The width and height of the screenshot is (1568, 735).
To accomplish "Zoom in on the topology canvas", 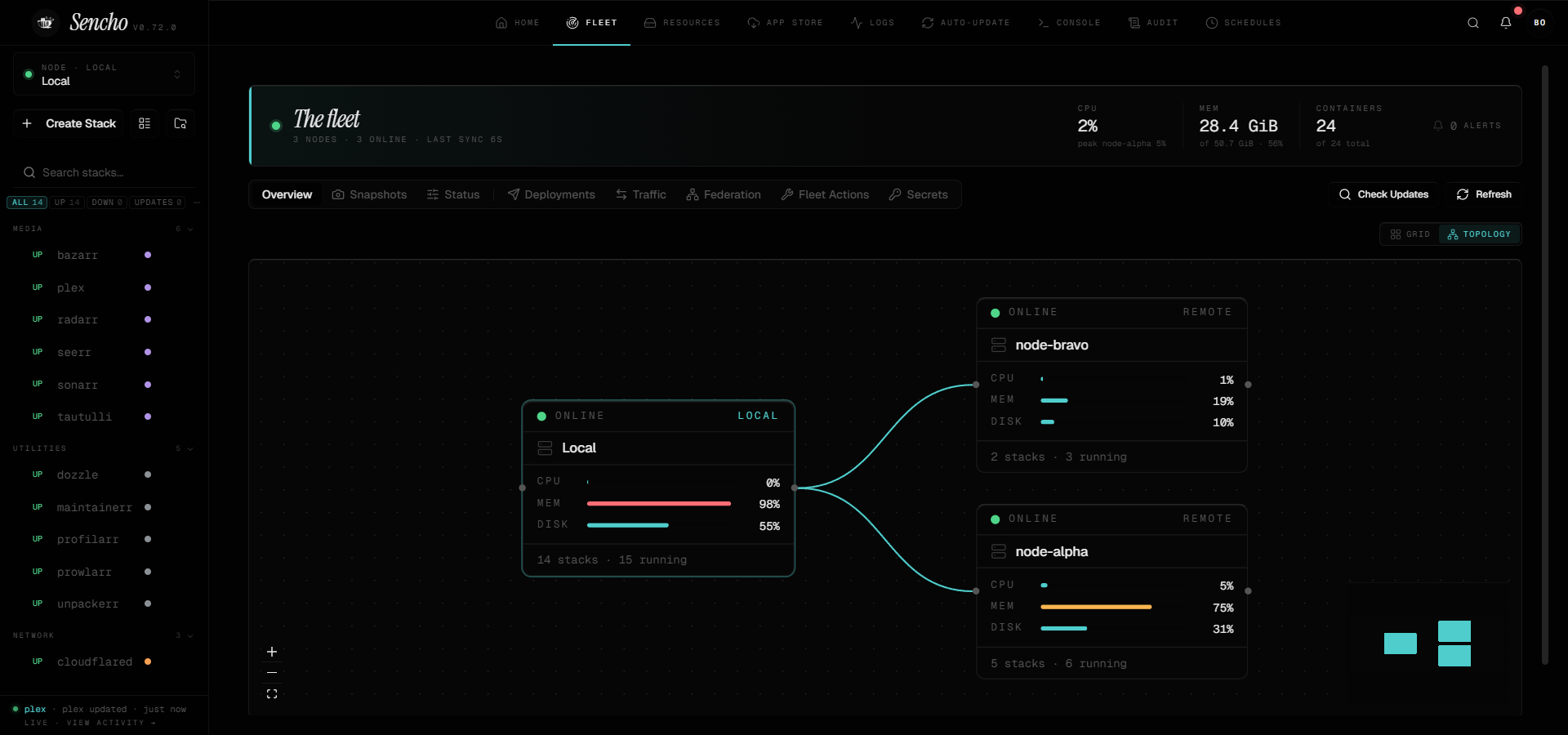I will 272,652.
